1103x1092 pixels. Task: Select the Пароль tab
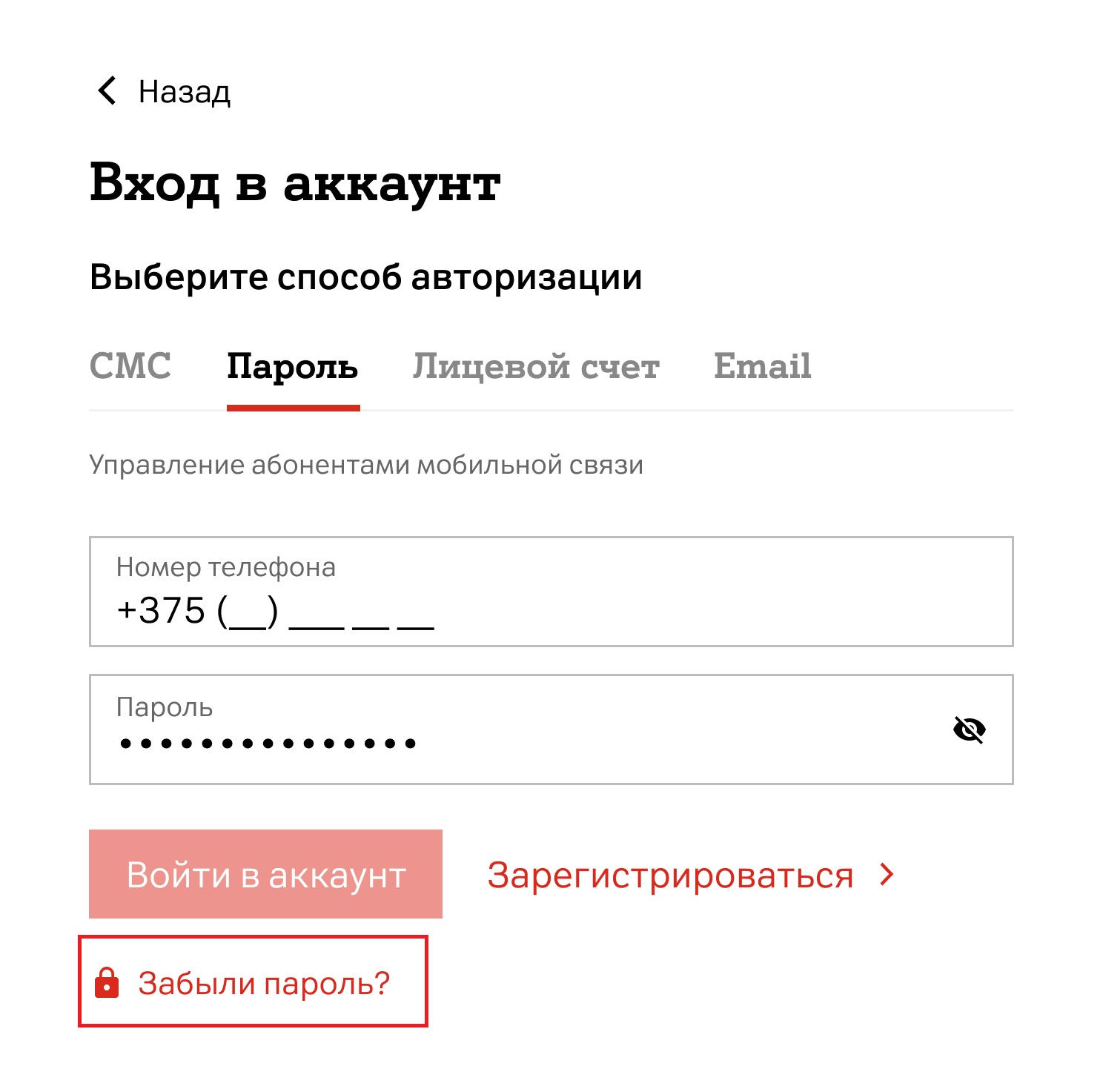(293, 366)
